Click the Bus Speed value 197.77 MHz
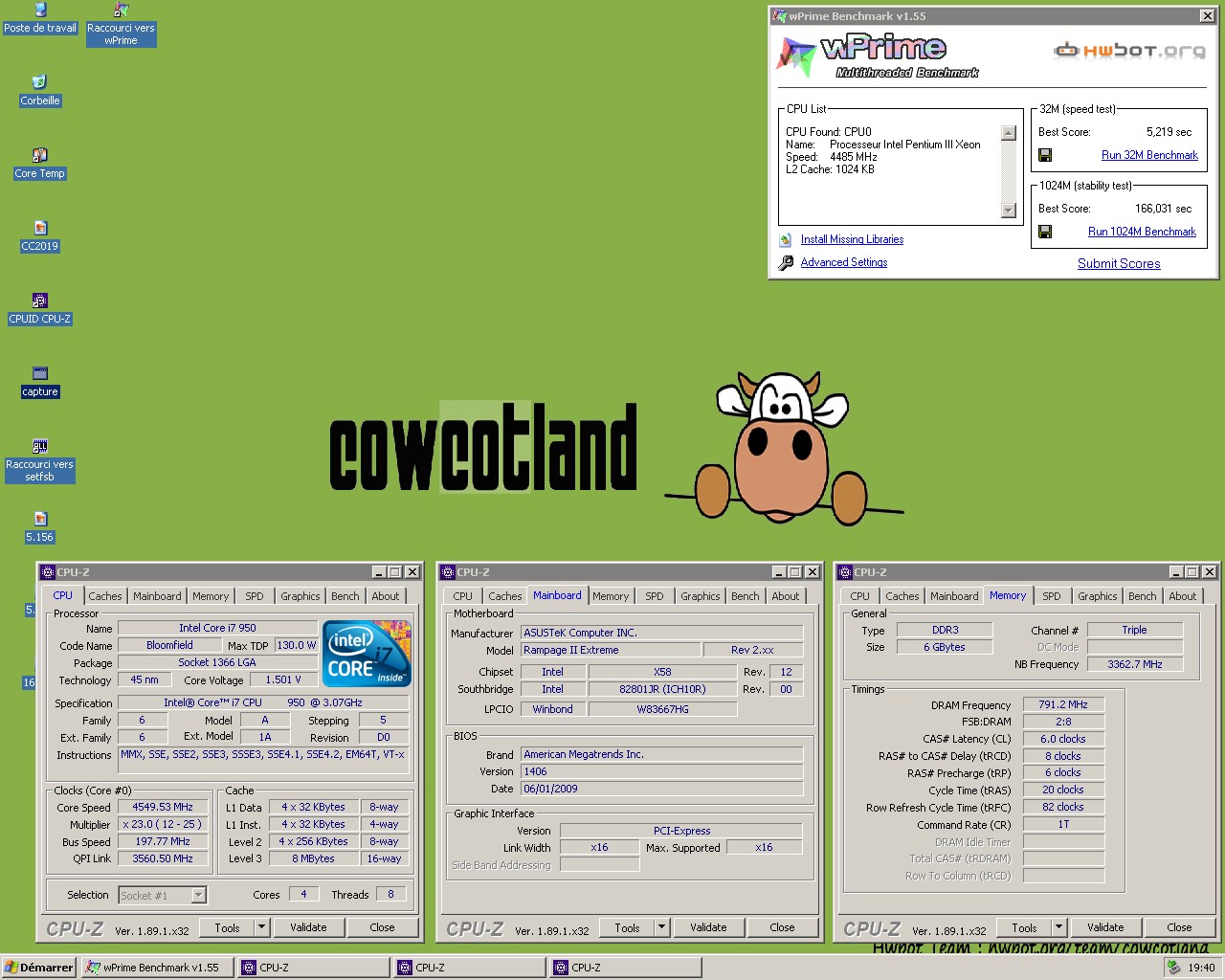 tap(163, 841)
